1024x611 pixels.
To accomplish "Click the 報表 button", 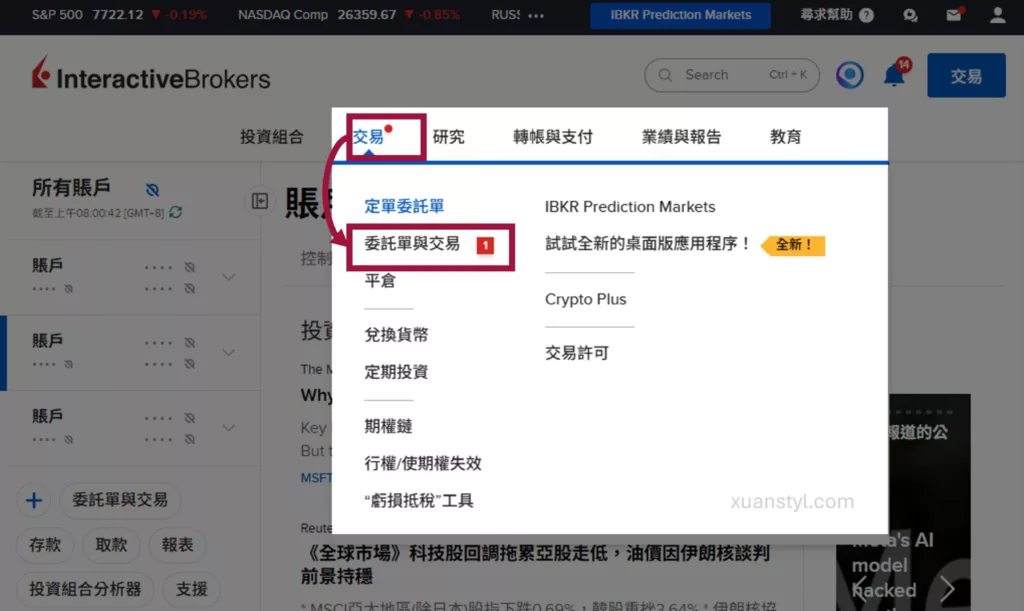I will (x=178, y=544).
